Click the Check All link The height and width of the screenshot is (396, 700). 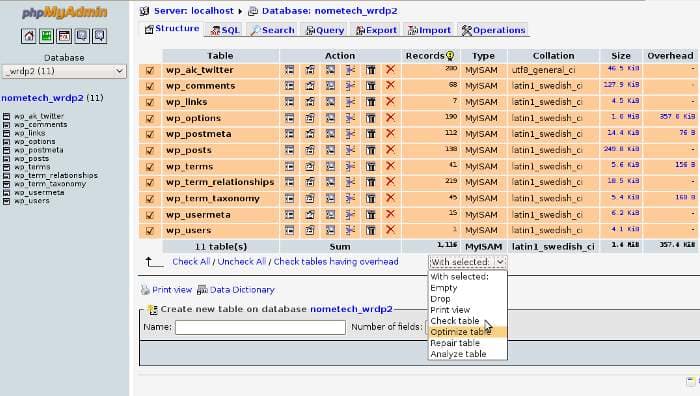pyautogui.click(x=191, y=262)
